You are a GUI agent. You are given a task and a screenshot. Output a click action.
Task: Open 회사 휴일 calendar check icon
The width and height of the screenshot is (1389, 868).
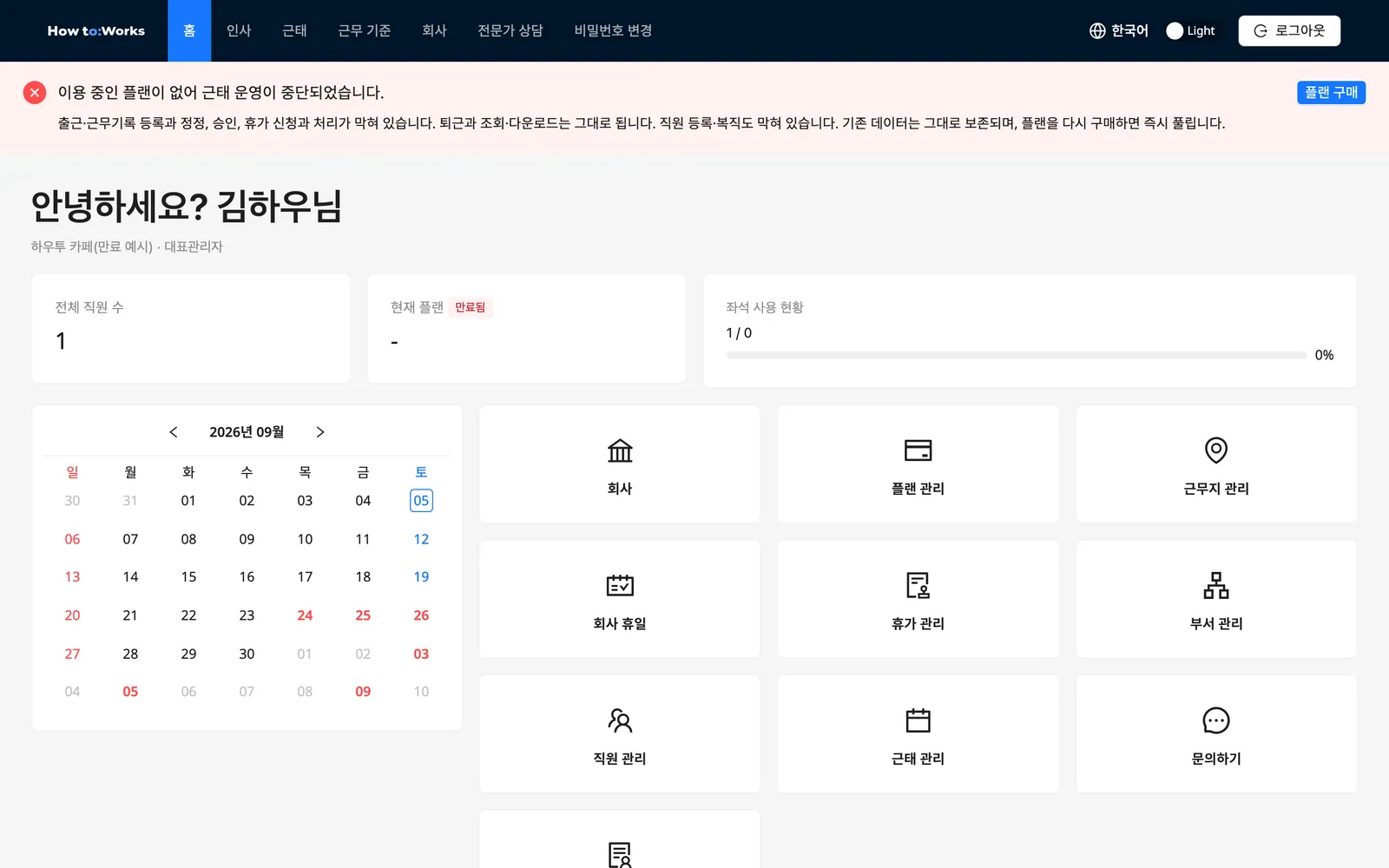619,585
